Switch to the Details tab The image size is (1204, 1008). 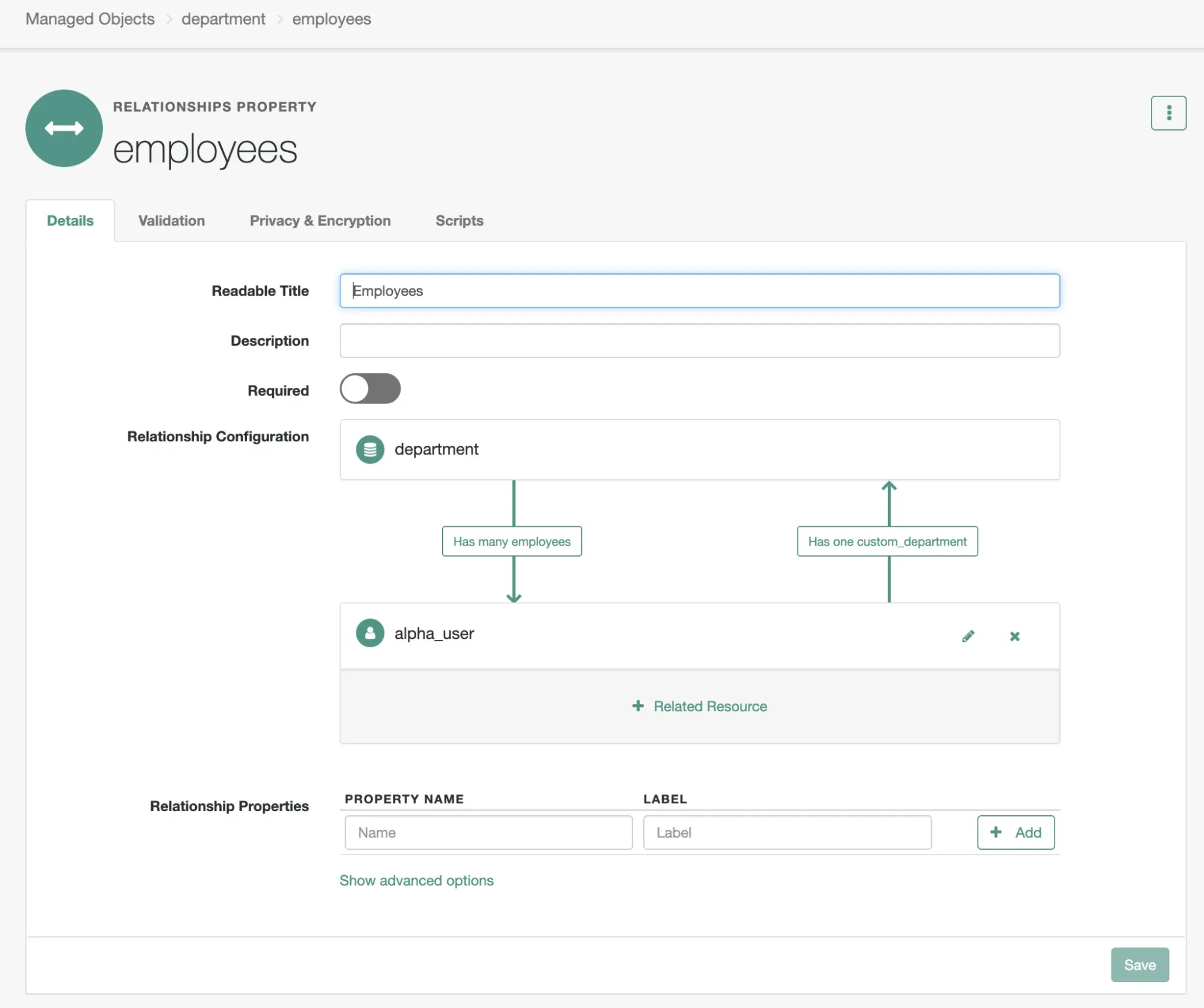point(70,220)
